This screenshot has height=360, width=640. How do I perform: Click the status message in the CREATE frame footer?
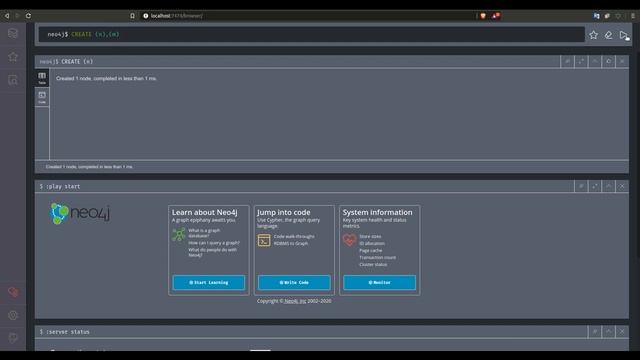pyautogui.click(x=89, y=167)
